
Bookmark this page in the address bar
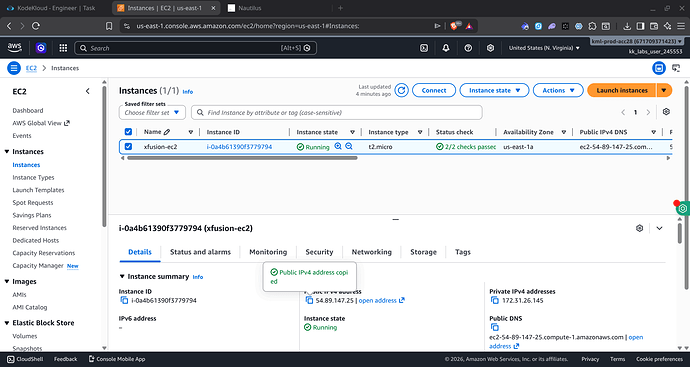[109, 26]
